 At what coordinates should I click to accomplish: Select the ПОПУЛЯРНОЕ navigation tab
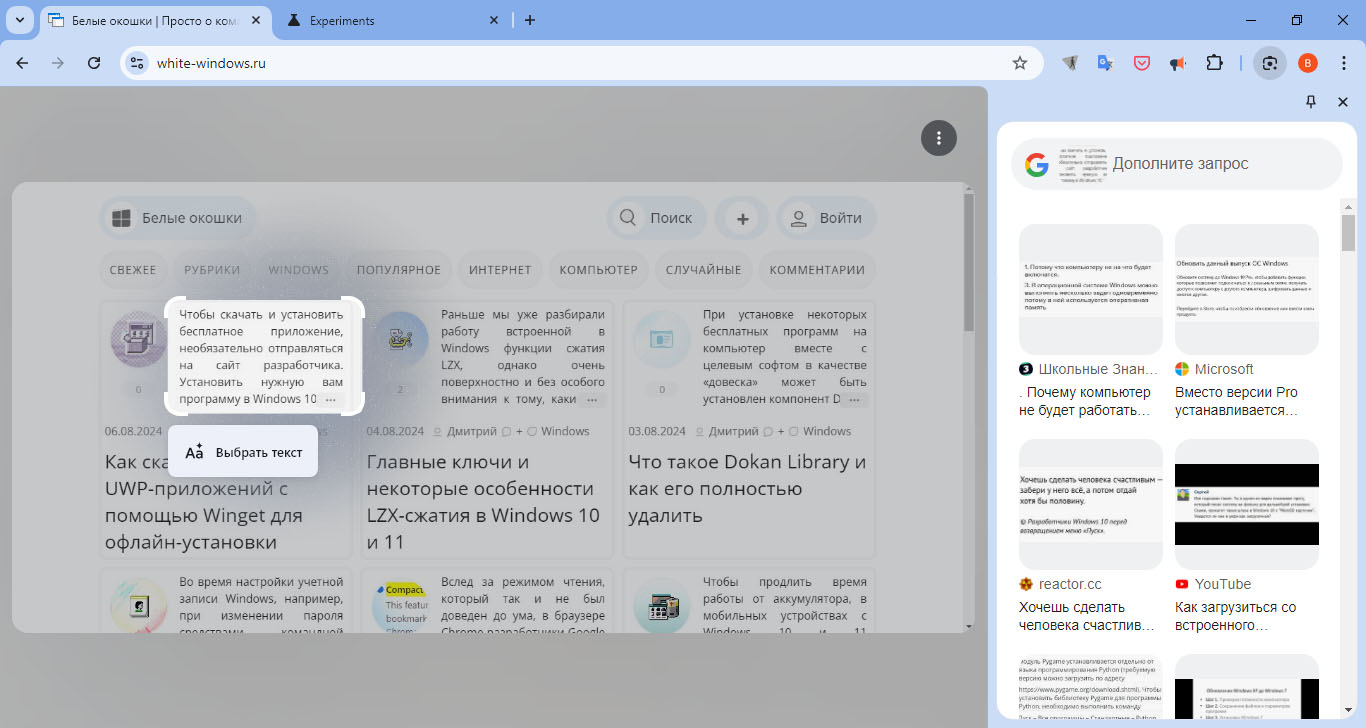tap(399, 270)
